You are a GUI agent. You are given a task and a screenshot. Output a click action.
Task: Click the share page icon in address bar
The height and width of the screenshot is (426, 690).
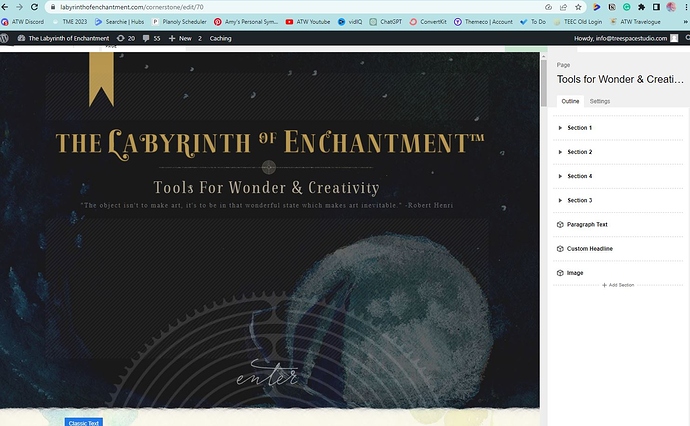coord(563,7)
